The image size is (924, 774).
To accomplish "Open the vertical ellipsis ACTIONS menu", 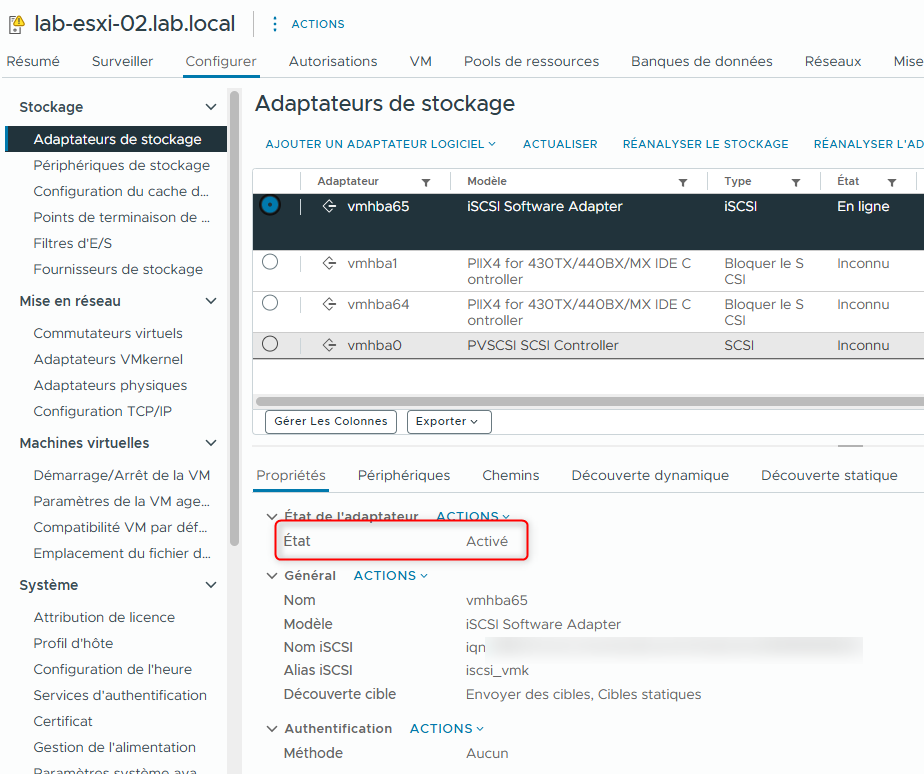I will click(274, 23).
